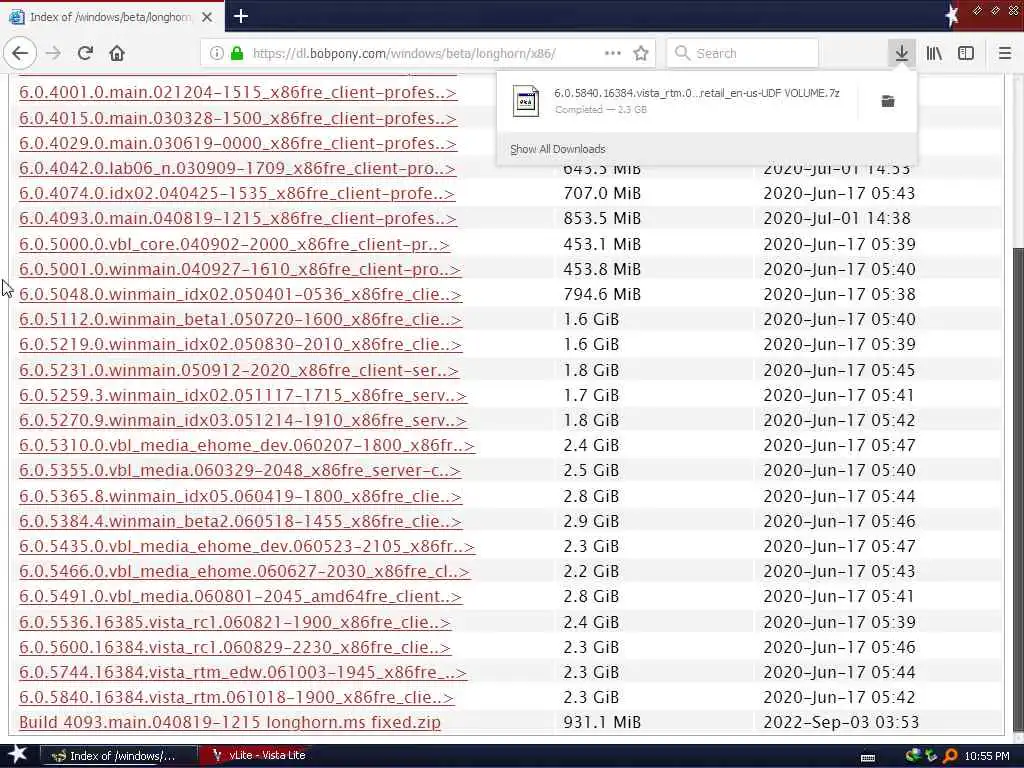Open 6.0.5466.0.vbl_media_ehome.060627-2030 link
This screenshot has width=1024, height=768.
click(244, 571)
